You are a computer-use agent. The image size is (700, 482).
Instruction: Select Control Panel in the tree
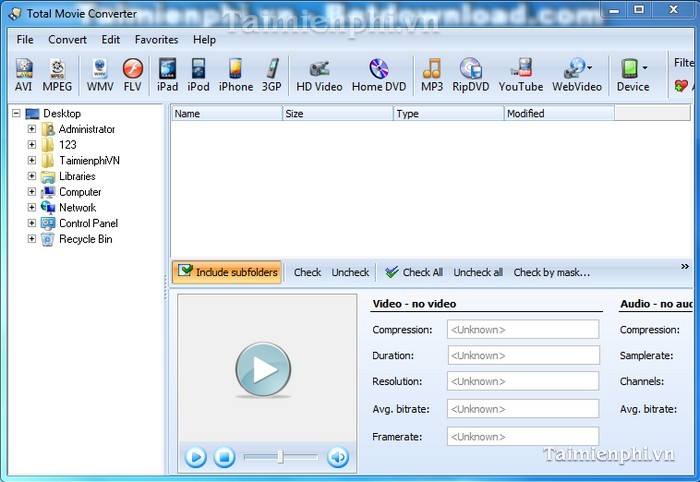88,223
